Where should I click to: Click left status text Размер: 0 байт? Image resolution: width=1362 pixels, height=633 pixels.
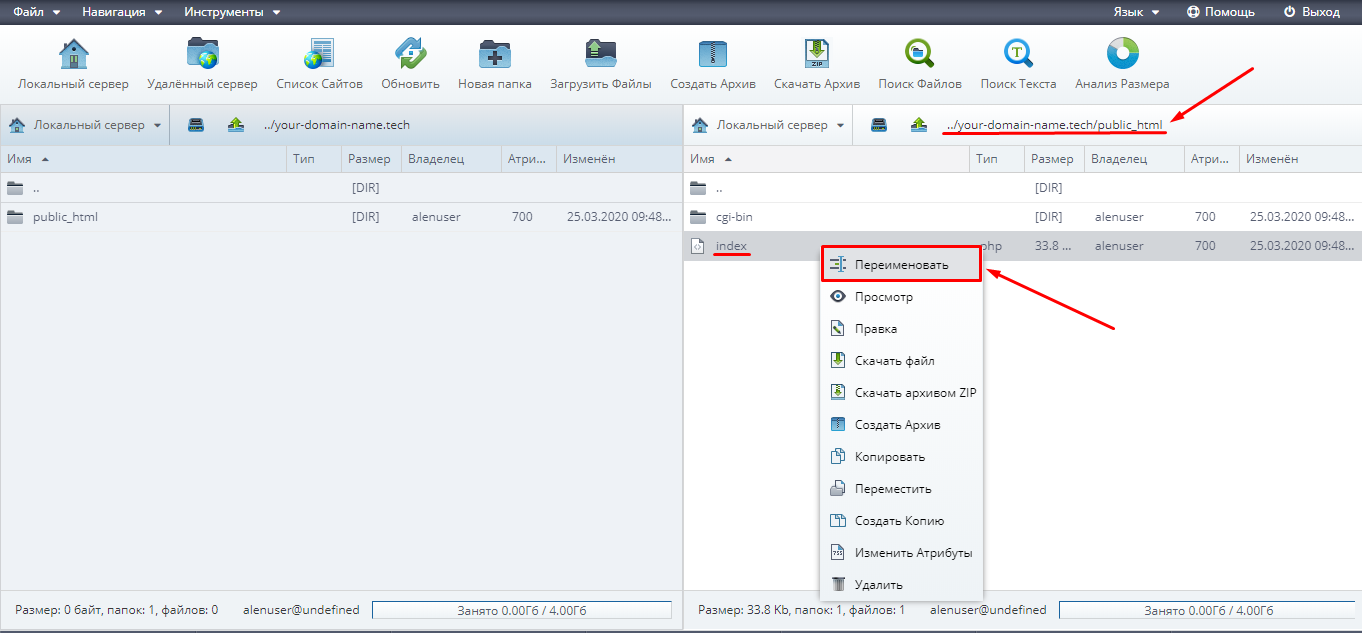(117, 610)
